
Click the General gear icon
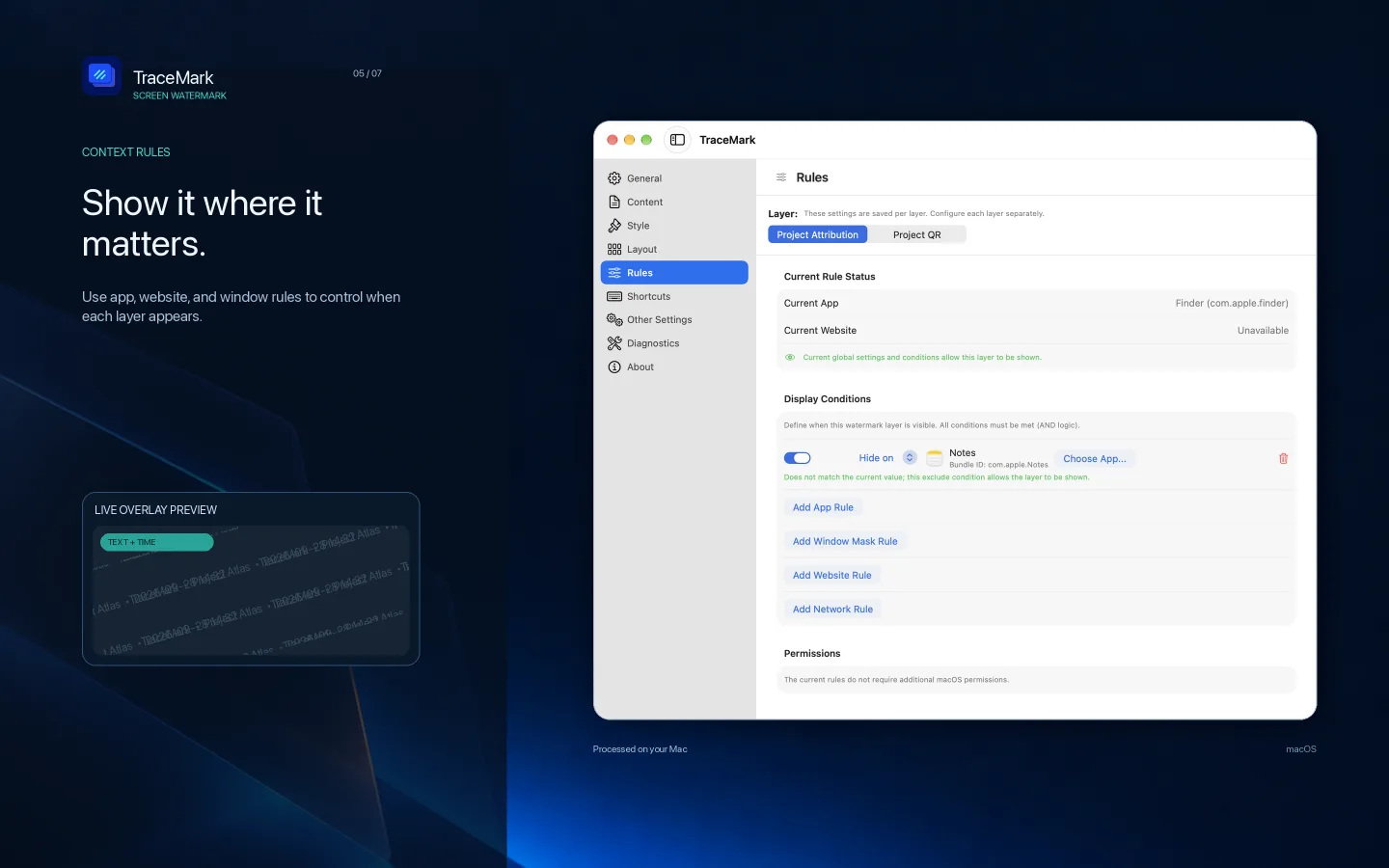614,178
